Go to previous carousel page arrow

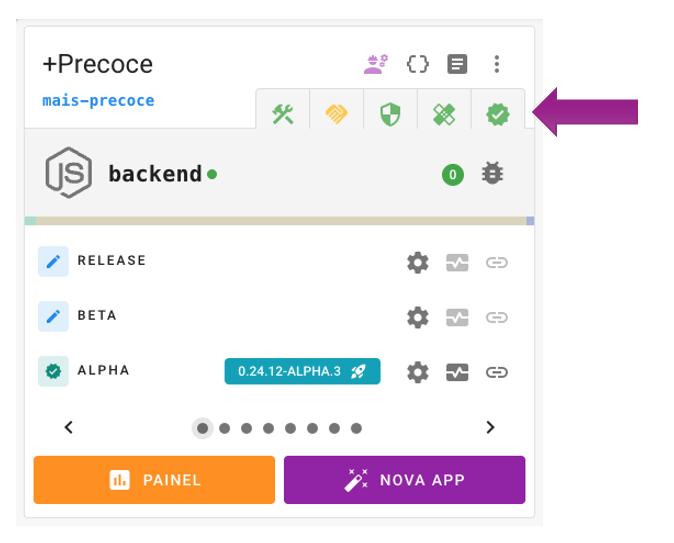69,427
